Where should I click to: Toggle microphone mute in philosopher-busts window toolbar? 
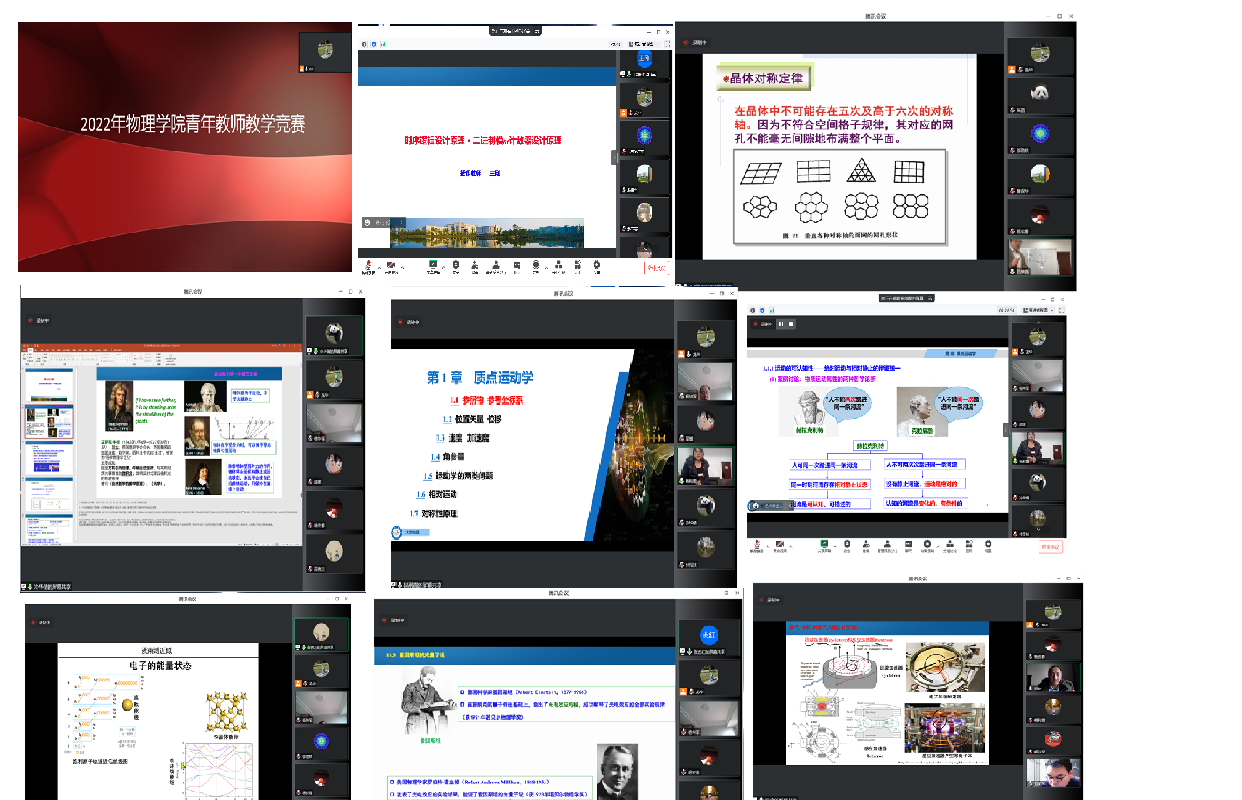point(758,545)
